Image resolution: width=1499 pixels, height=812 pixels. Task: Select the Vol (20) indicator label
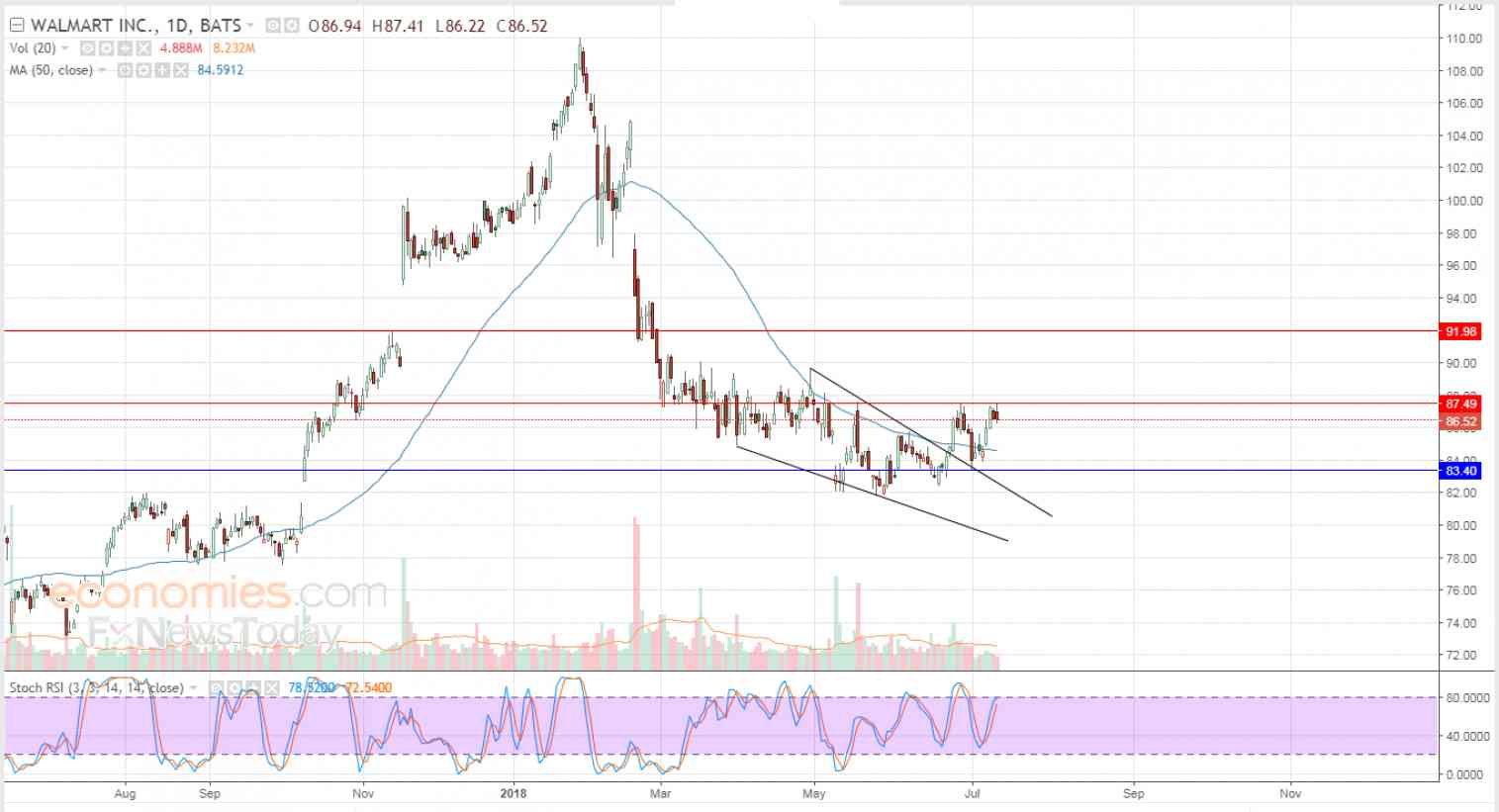pyautogui.click(x=33, y=48)
